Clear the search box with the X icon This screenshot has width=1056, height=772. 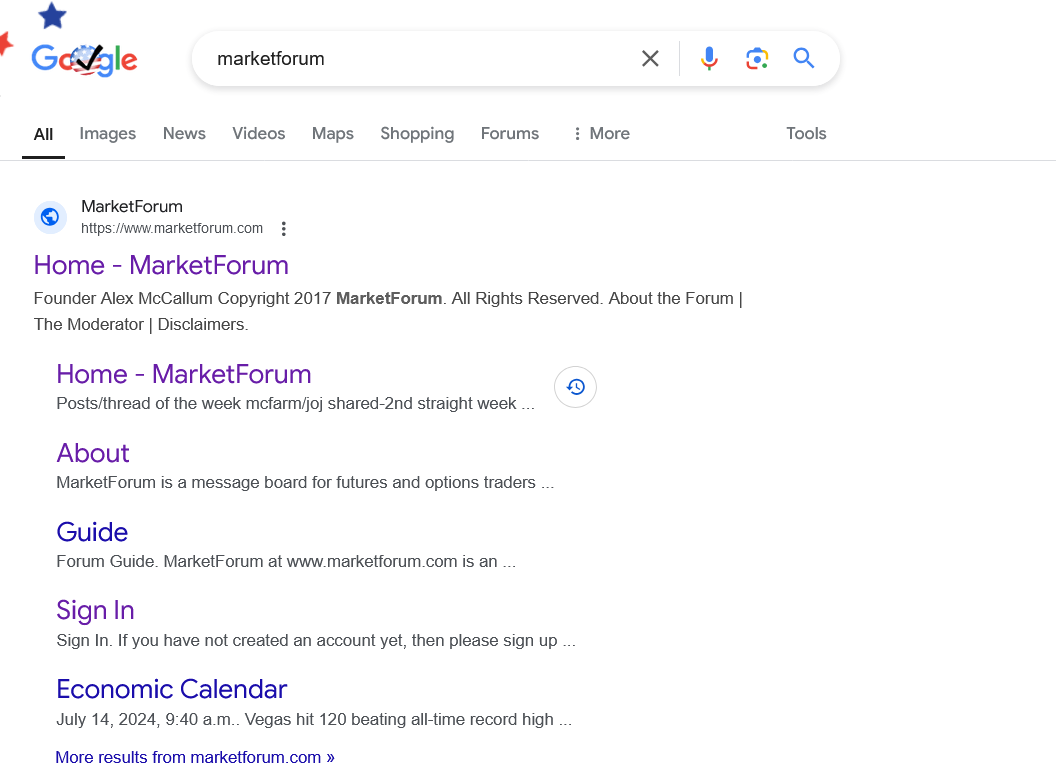tap(650, 59)
